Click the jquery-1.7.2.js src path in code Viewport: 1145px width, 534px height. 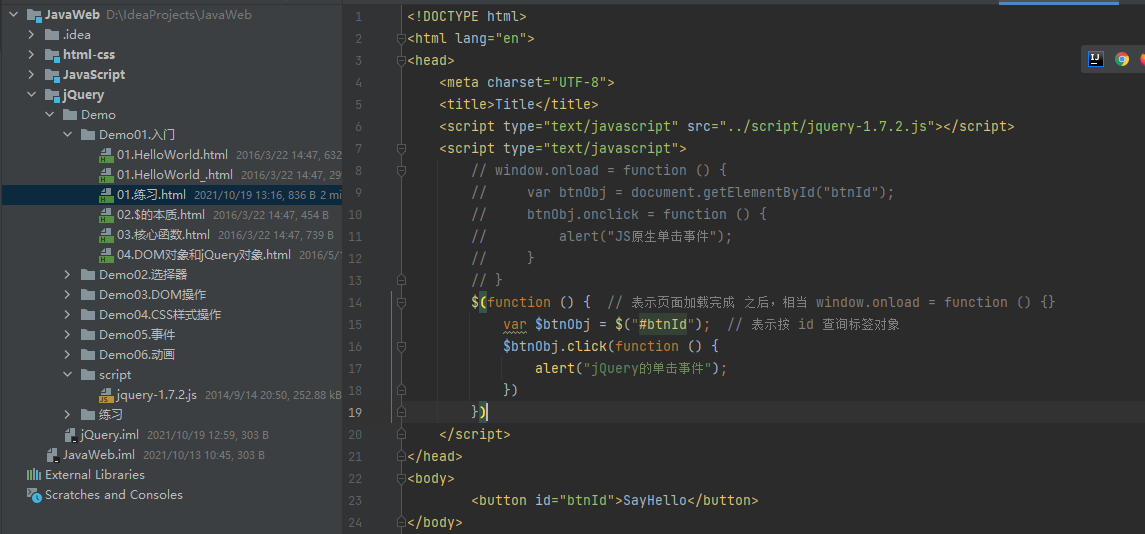coord(829,126)
